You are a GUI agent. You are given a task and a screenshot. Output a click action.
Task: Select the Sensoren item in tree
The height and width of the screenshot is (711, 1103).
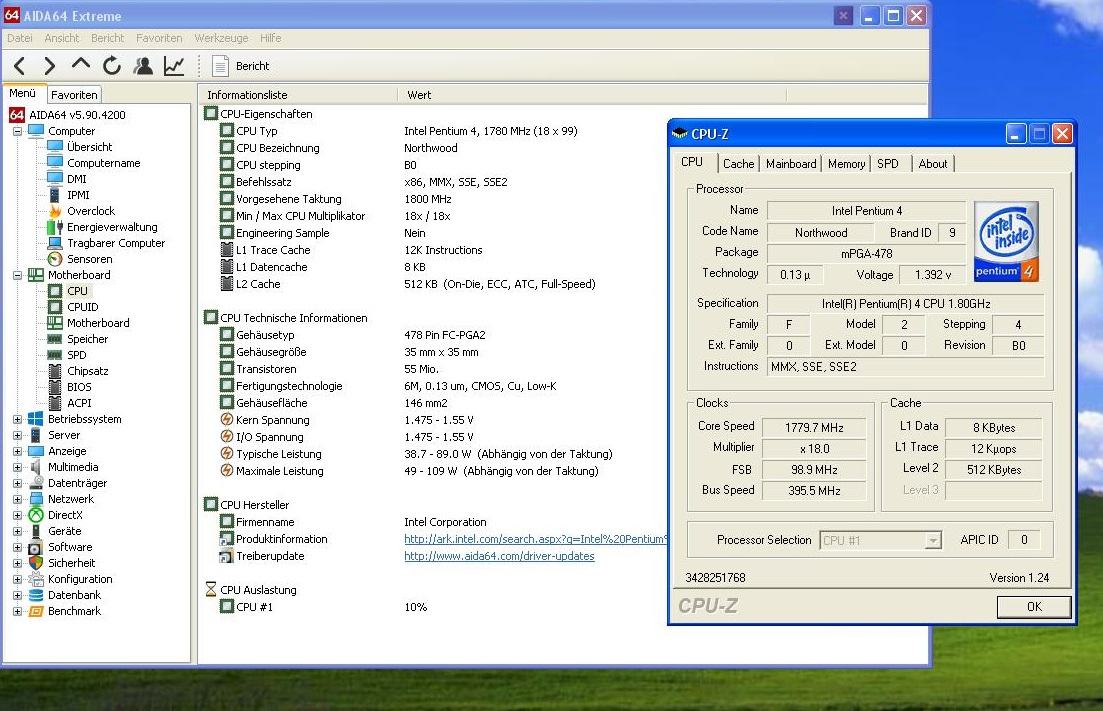[x=89, y=259]
